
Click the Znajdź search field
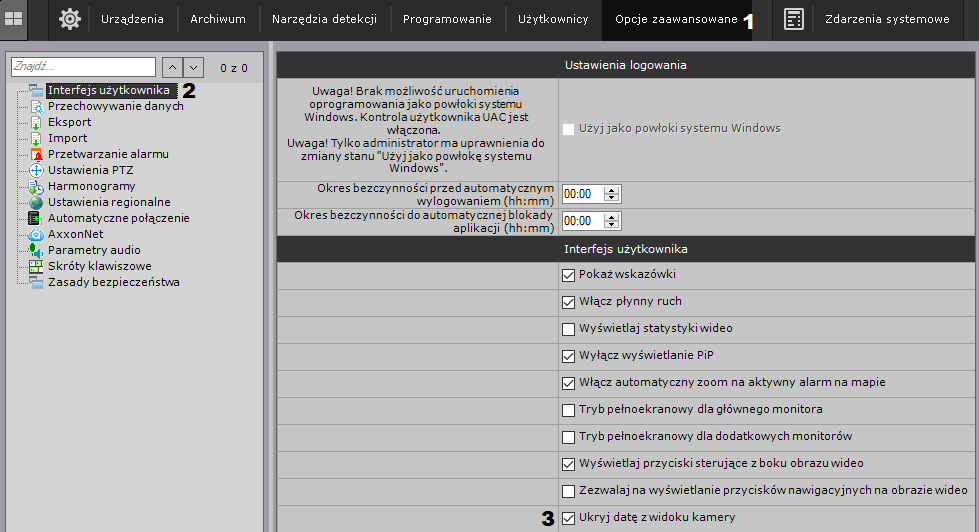pos(83,67)
